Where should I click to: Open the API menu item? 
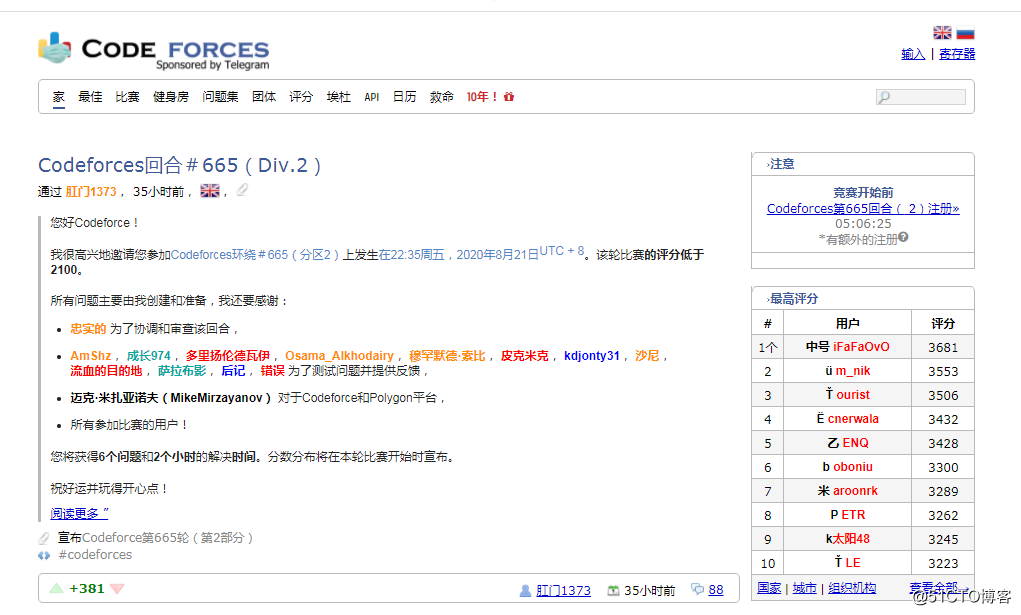372,97
